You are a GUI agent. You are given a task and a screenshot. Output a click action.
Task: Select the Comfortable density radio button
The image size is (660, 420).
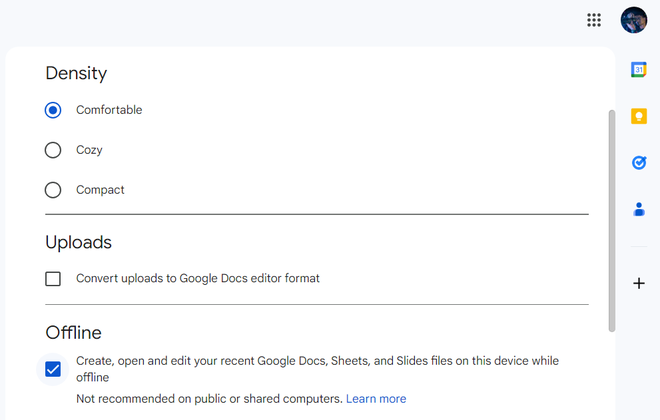[53, 110]
